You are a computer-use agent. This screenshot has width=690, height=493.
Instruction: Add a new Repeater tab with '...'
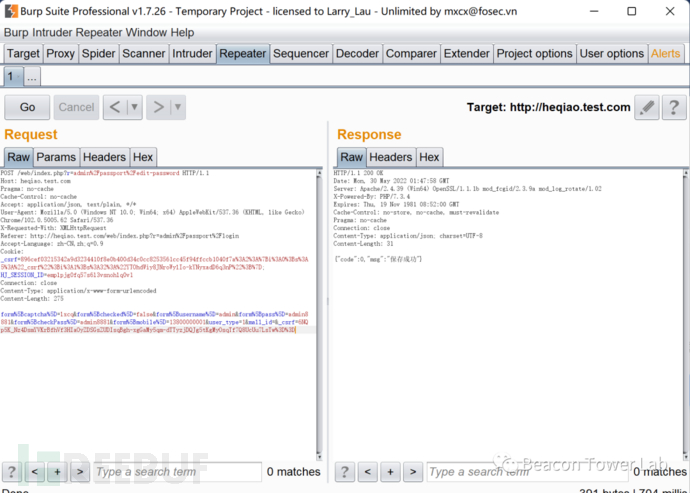pos(32,77)
